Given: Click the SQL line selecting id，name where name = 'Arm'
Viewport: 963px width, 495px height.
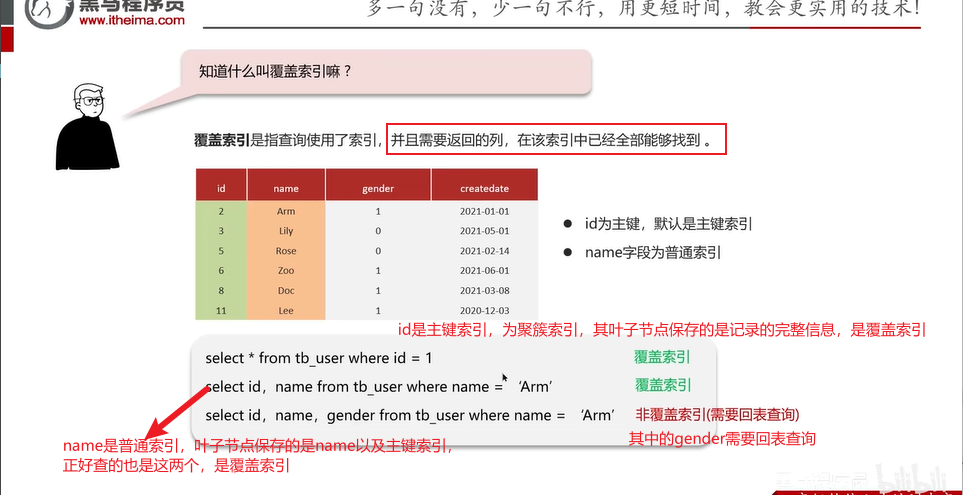Looking at the screenshot, I should (379, 386).
